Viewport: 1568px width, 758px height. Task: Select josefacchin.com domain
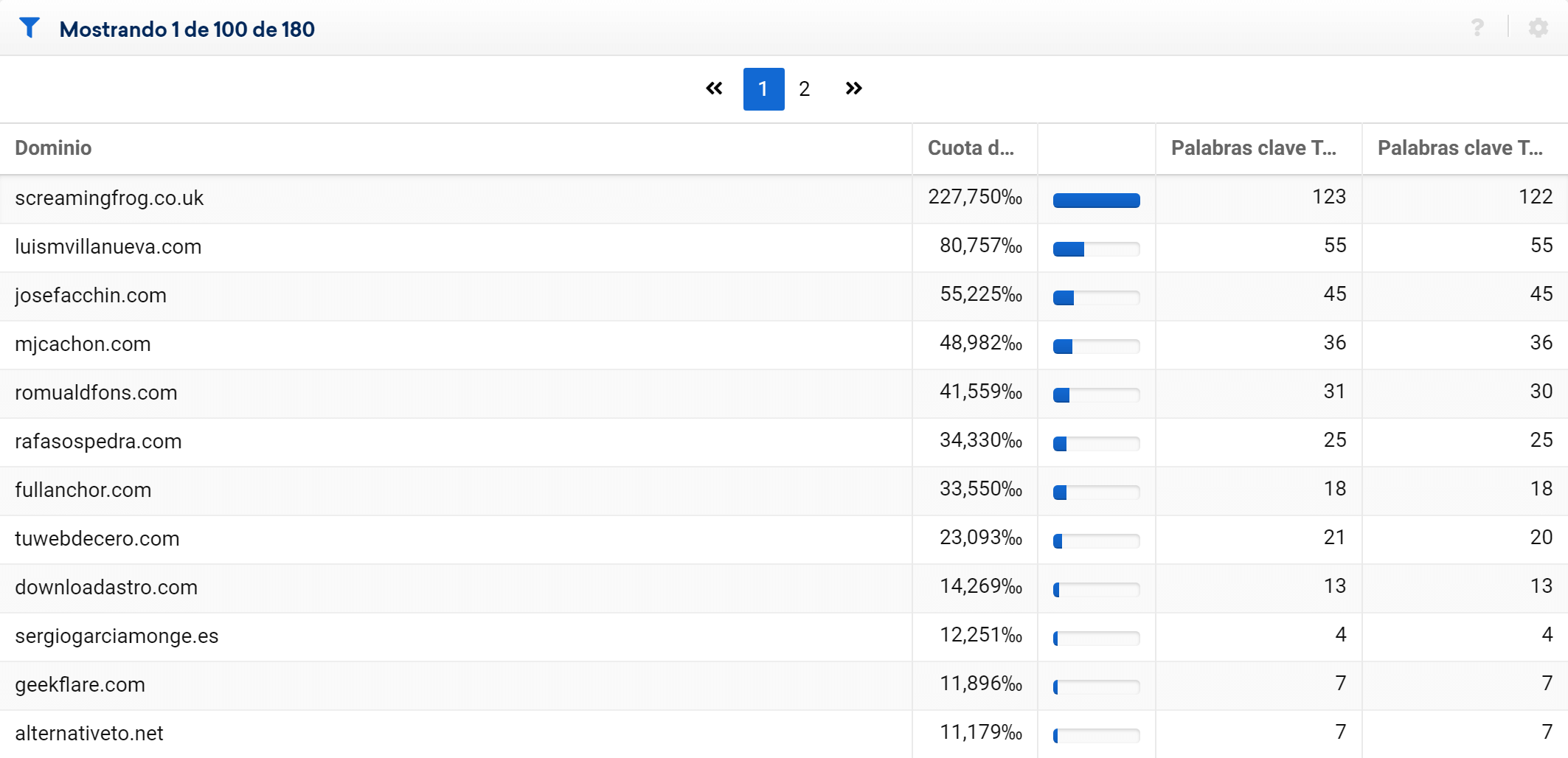pos(91,296)
